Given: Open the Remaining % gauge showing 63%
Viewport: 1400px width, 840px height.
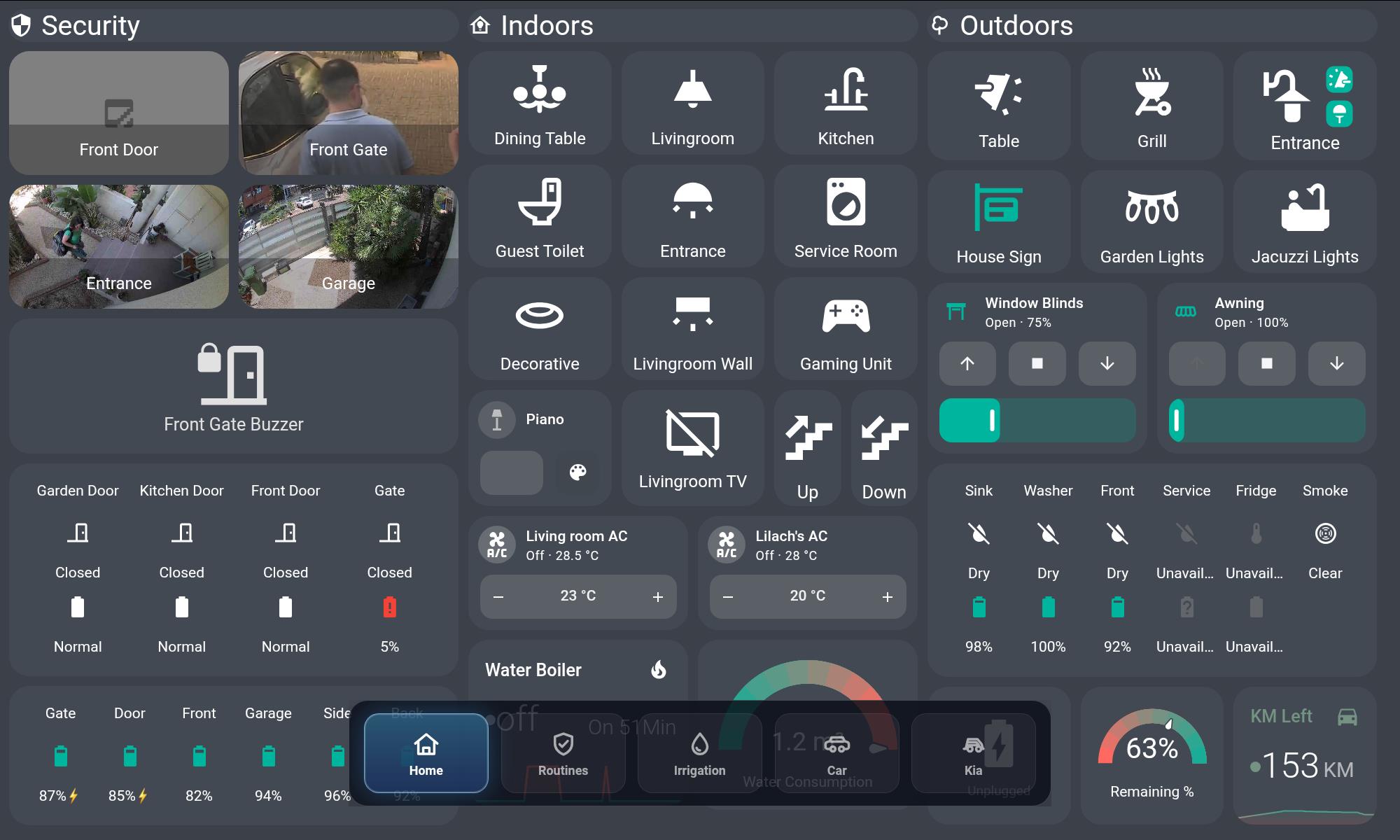Looking at the screenshot, I should [x=1152, y=755].
